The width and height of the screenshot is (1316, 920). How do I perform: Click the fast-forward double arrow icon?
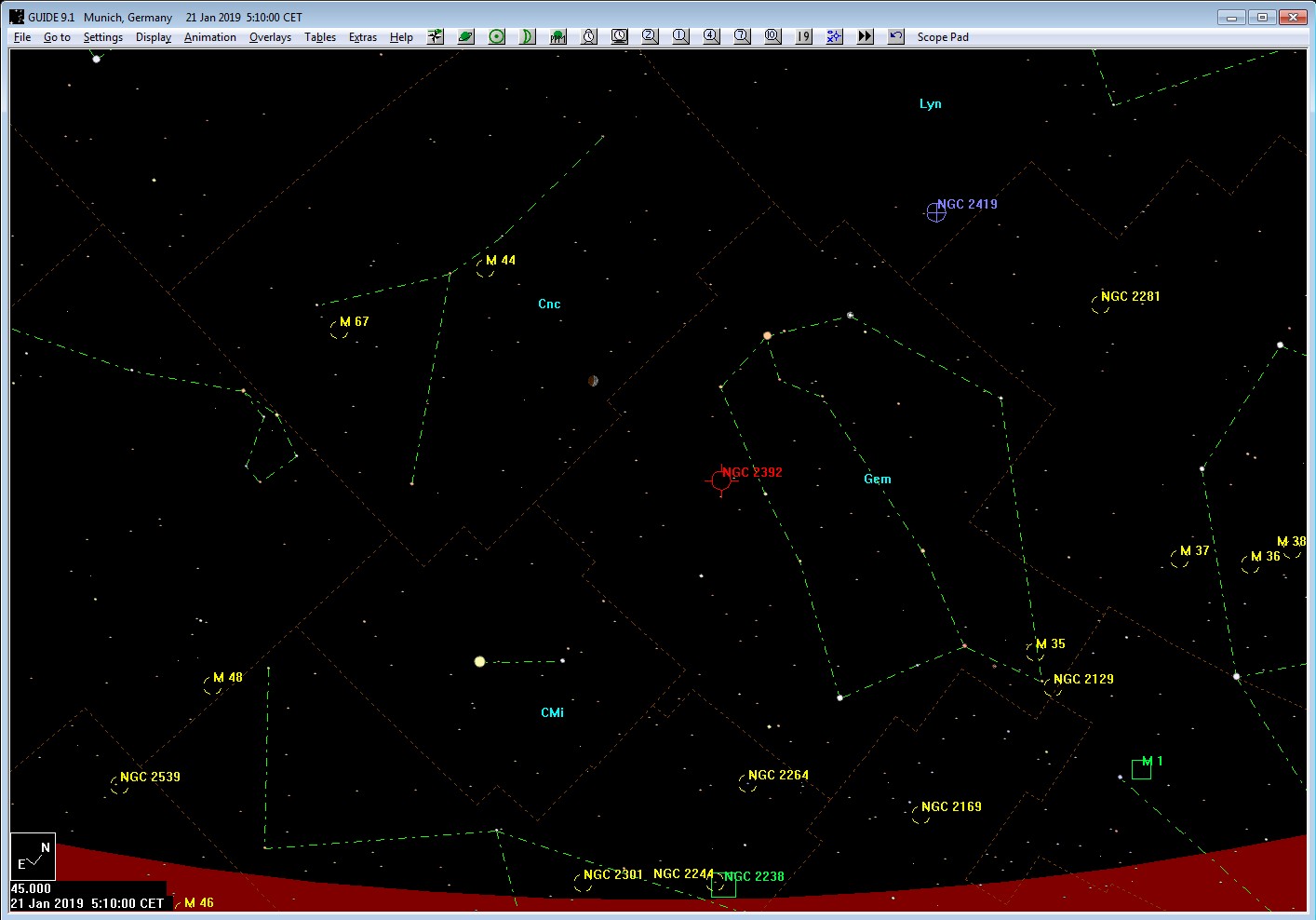(x=866, y=36)
